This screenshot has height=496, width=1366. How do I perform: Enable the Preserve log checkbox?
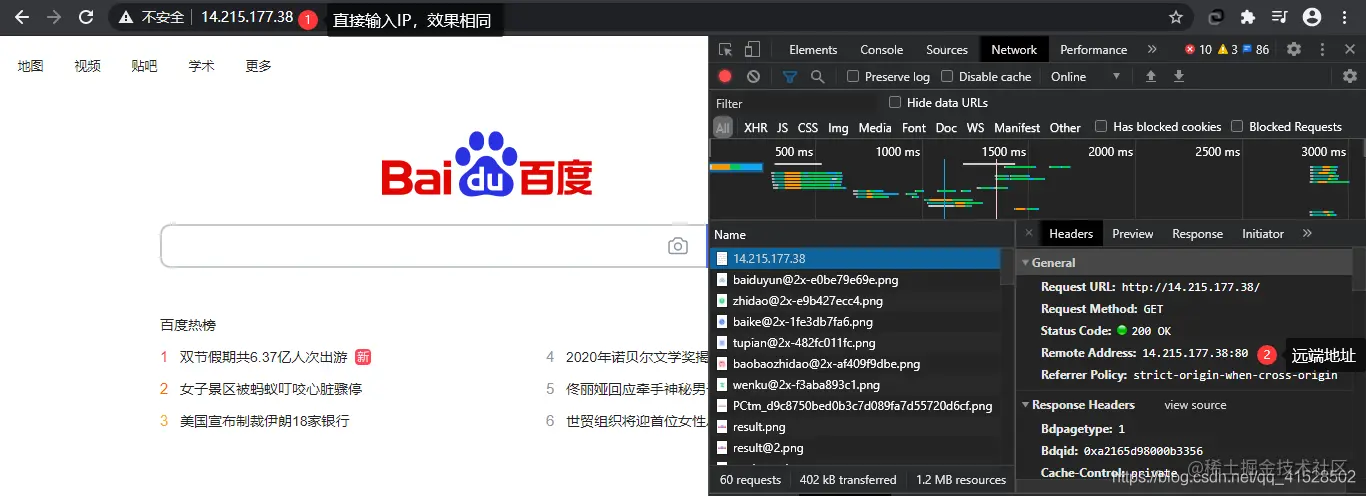(x=853, y=76)
